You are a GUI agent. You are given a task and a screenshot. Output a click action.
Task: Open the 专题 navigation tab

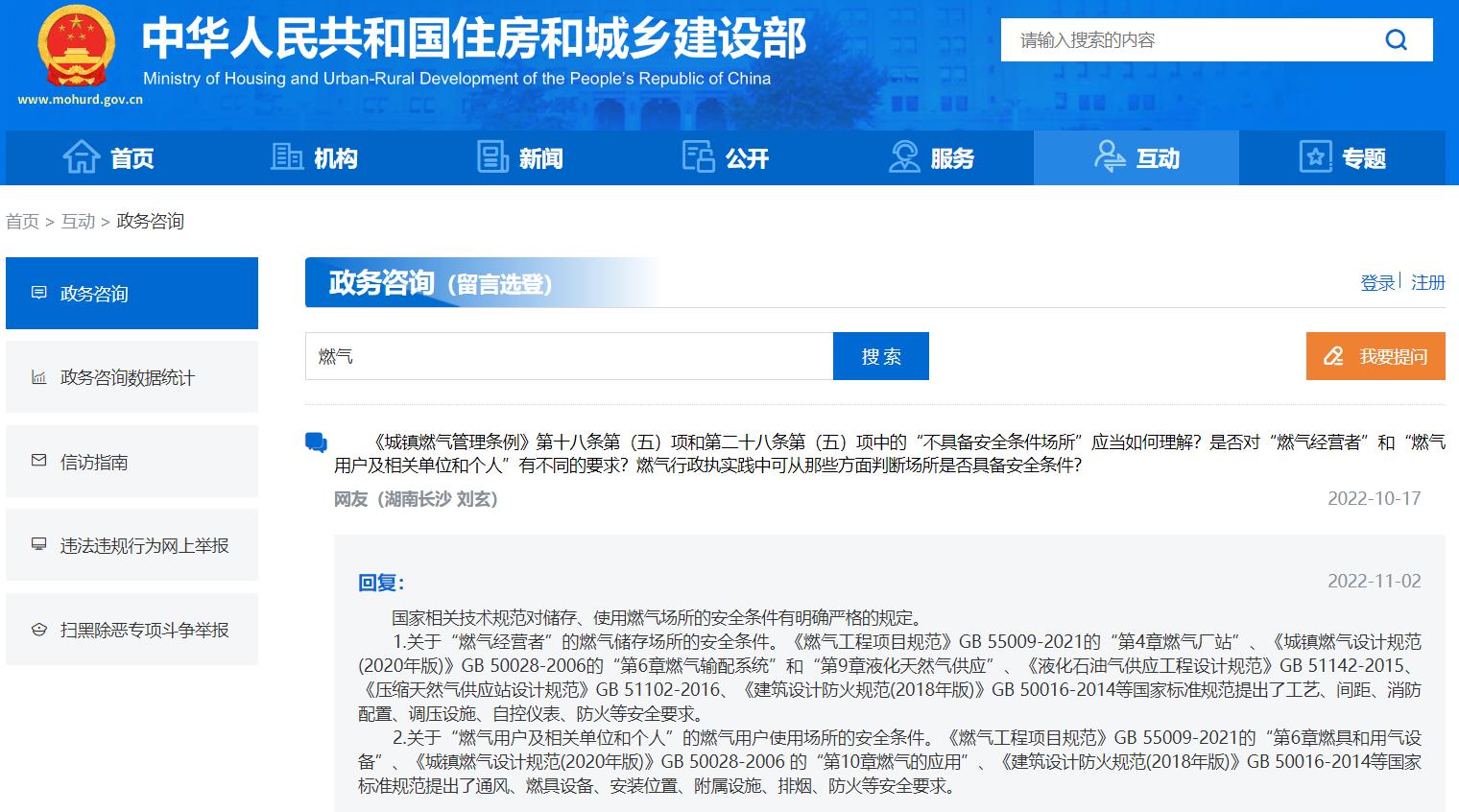pos(1342,157)
